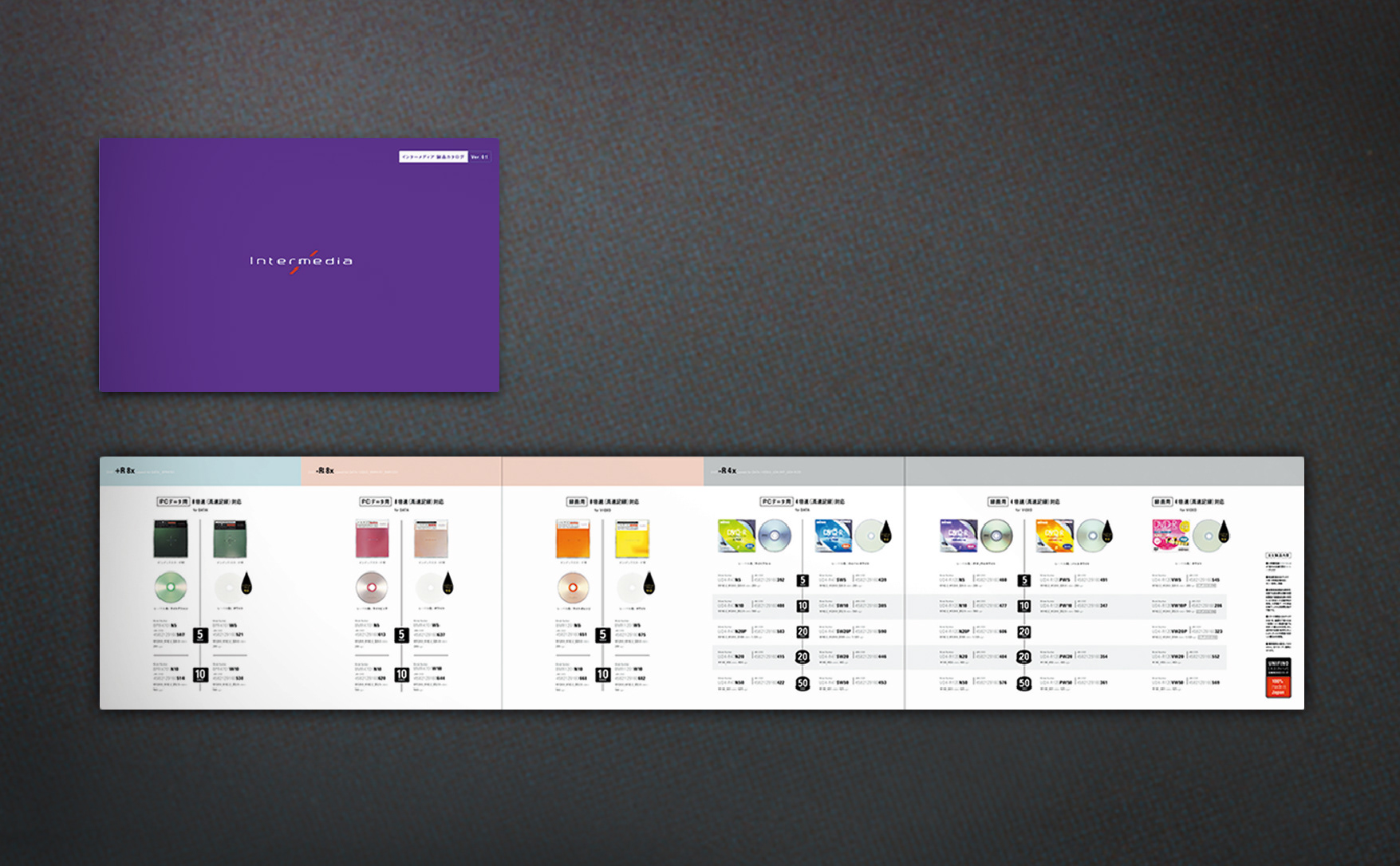The width and height of the screenshot is (1400, 866).
Task: Click the blue-silver disc beside lime package
Action: point(775,536)
